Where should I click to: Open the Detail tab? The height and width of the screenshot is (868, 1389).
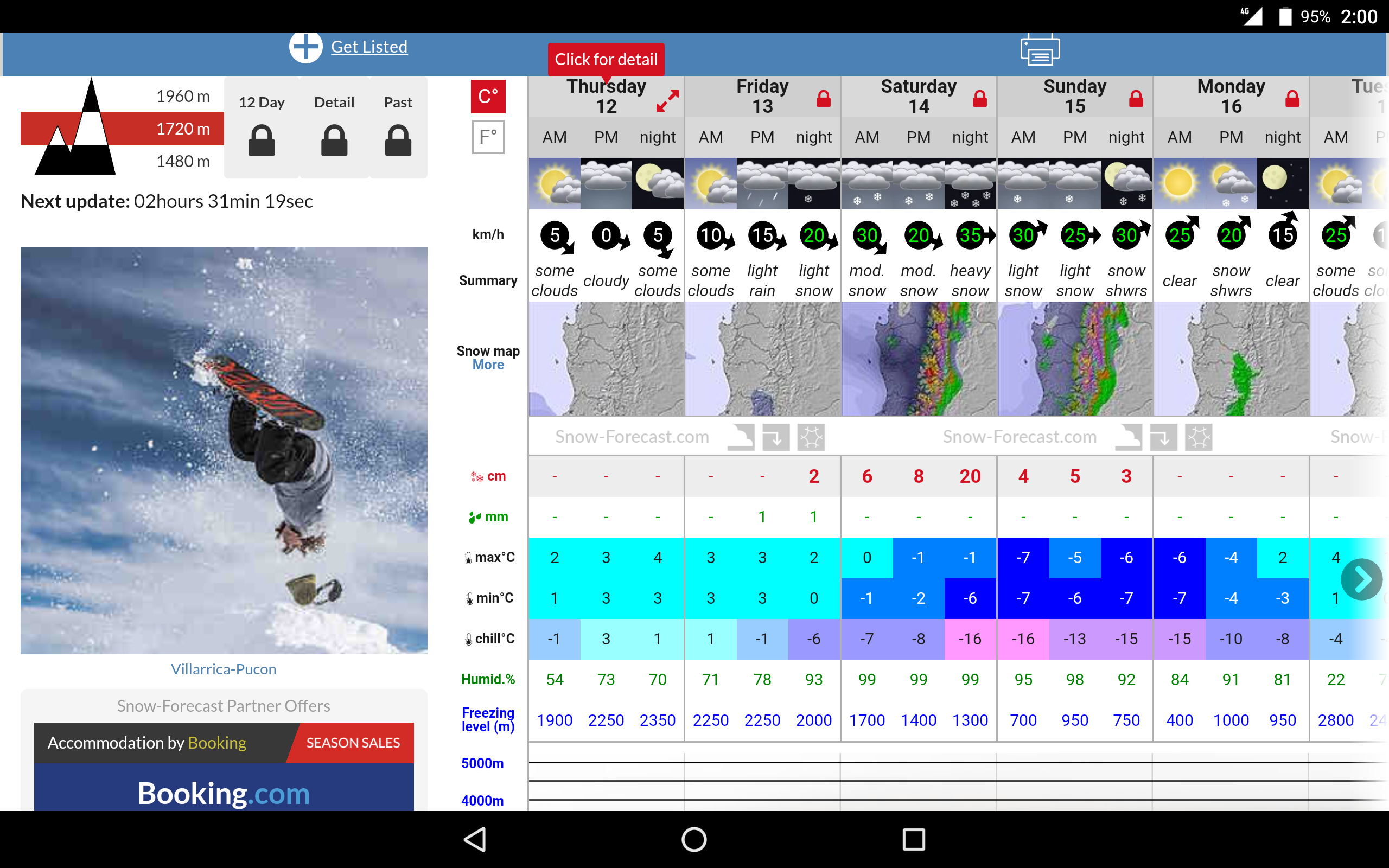click(x=334, y=103)
